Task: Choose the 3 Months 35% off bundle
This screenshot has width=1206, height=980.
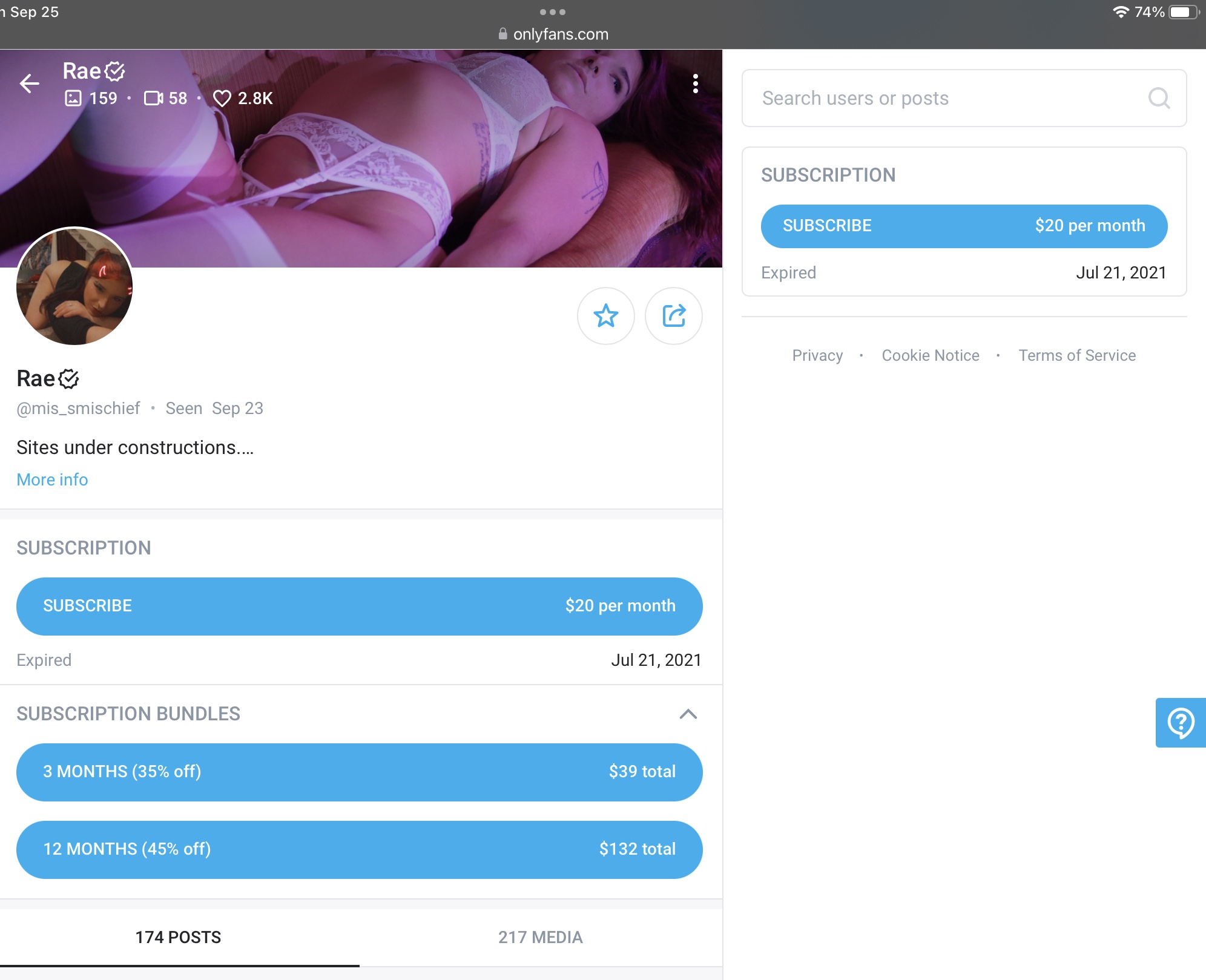Action: coord(359,772)
